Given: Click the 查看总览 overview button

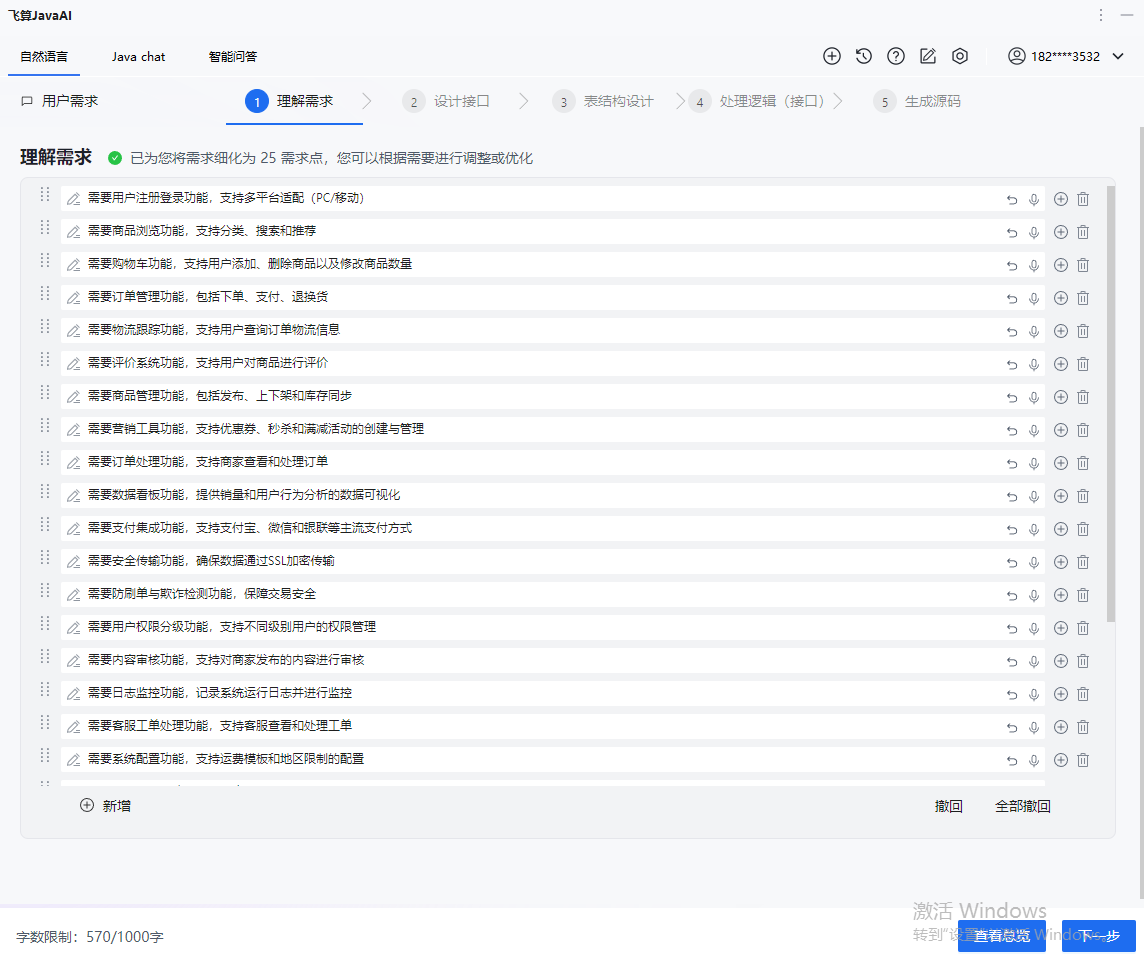Looking at the screenshot, I should [x=1002, y=935].
